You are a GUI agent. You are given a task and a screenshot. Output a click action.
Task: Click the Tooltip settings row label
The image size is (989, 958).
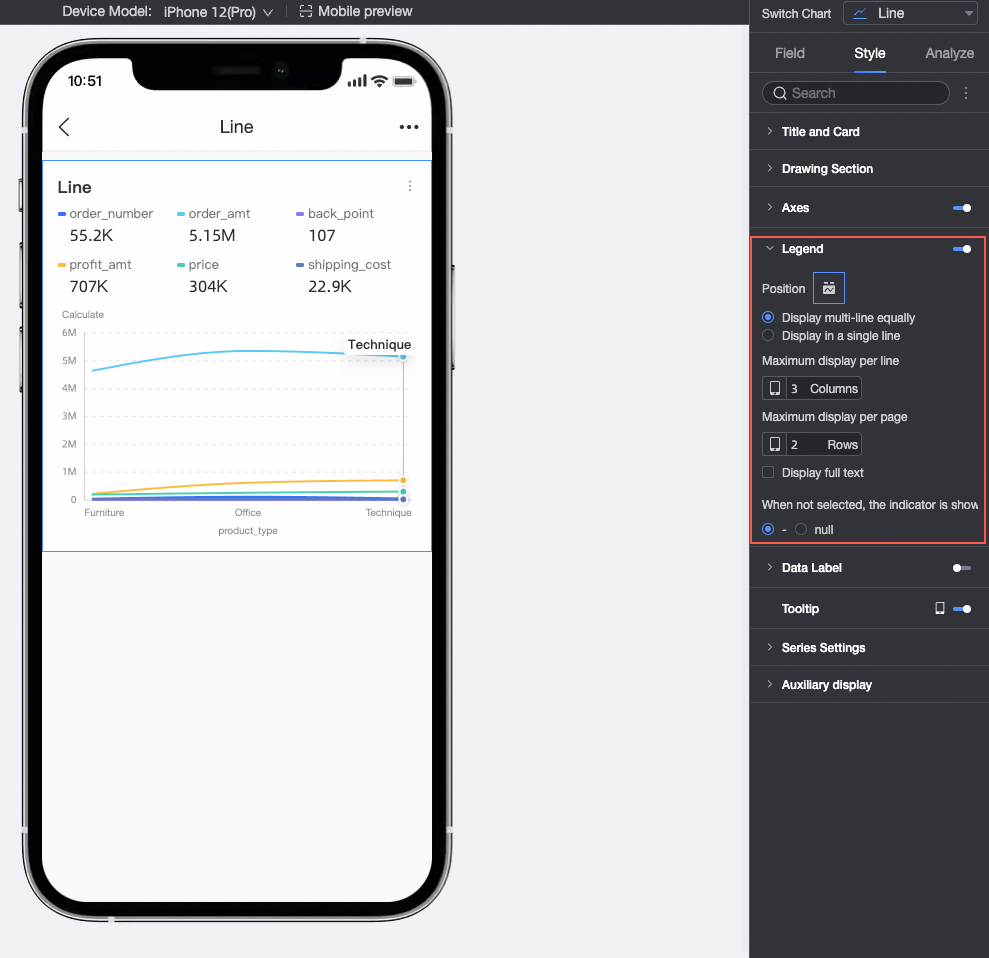[800, 609]
